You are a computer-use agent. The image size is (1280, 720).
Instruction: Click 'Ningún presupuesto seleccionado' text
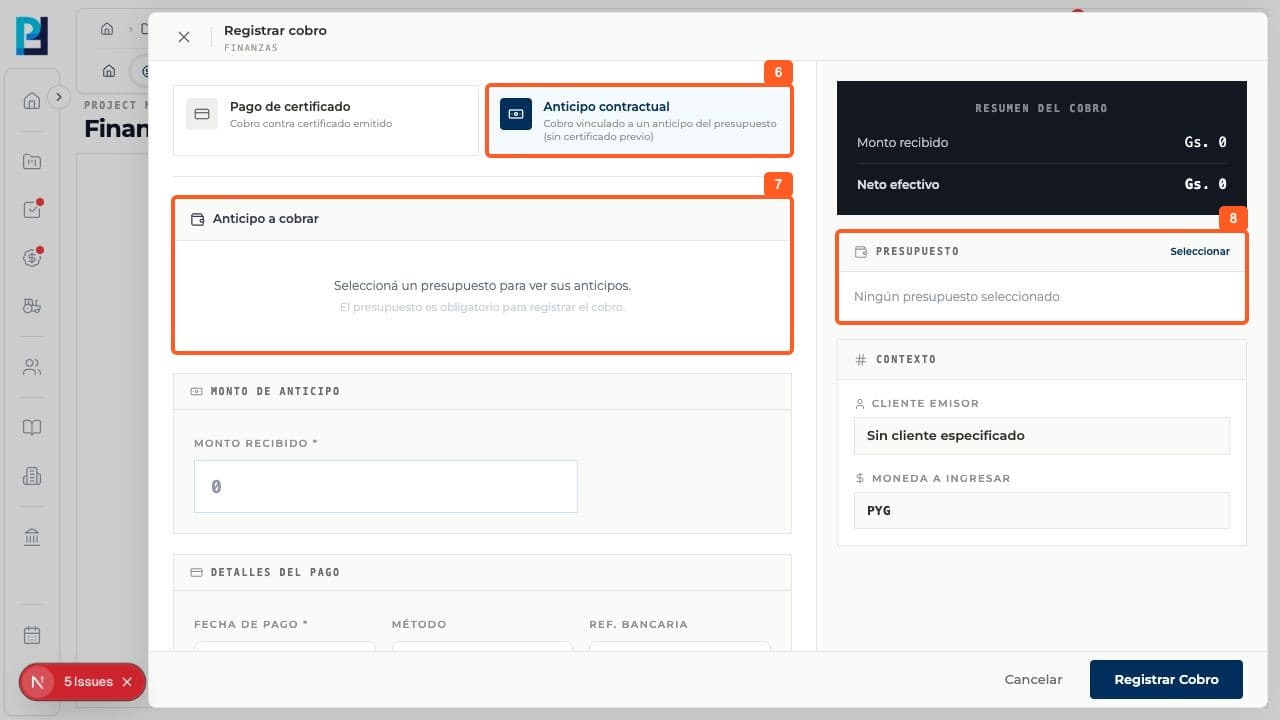[956, 297]
